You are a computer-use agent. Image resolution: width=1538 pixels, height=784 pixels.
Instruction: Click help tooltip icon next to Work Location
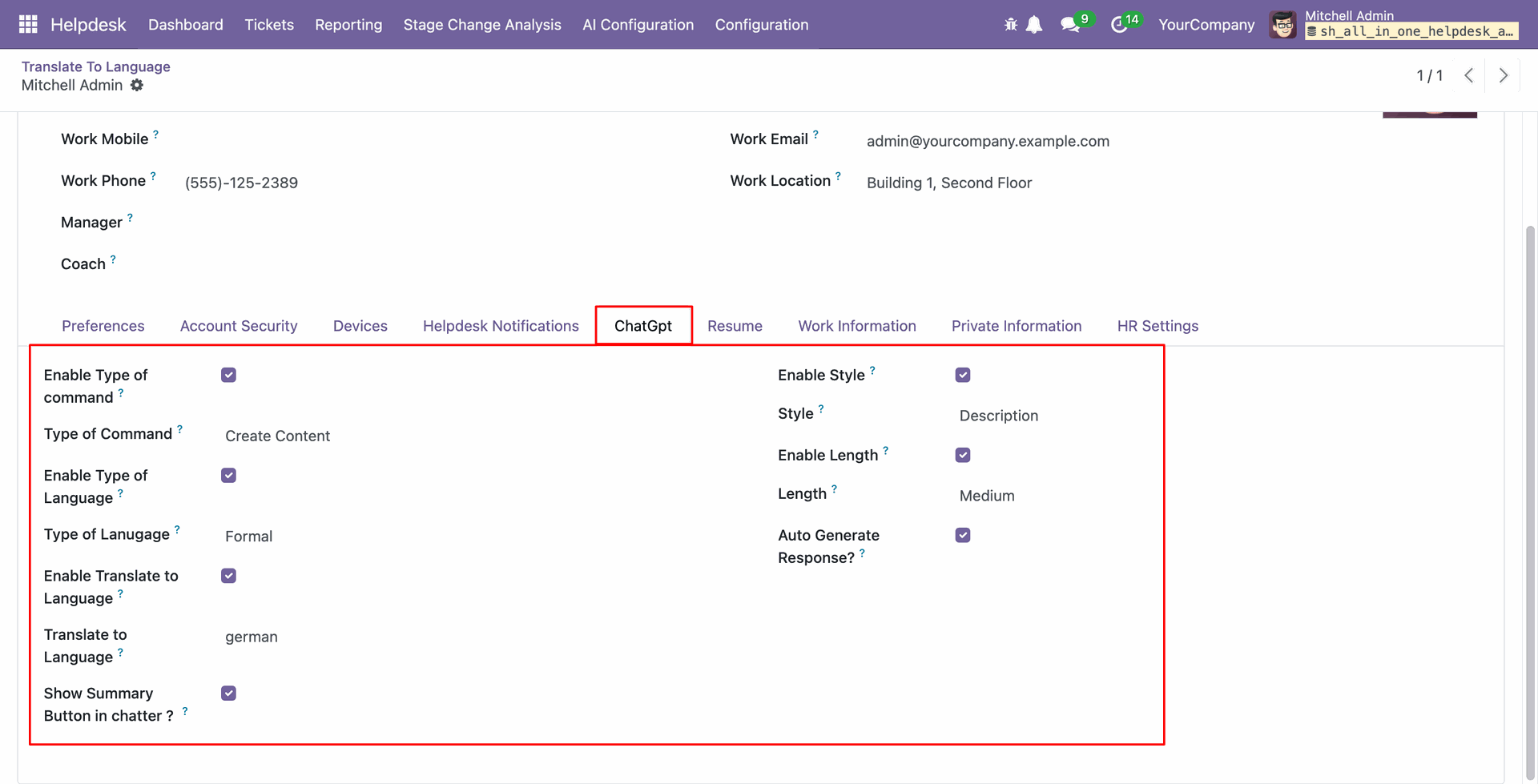coord(838,176)
